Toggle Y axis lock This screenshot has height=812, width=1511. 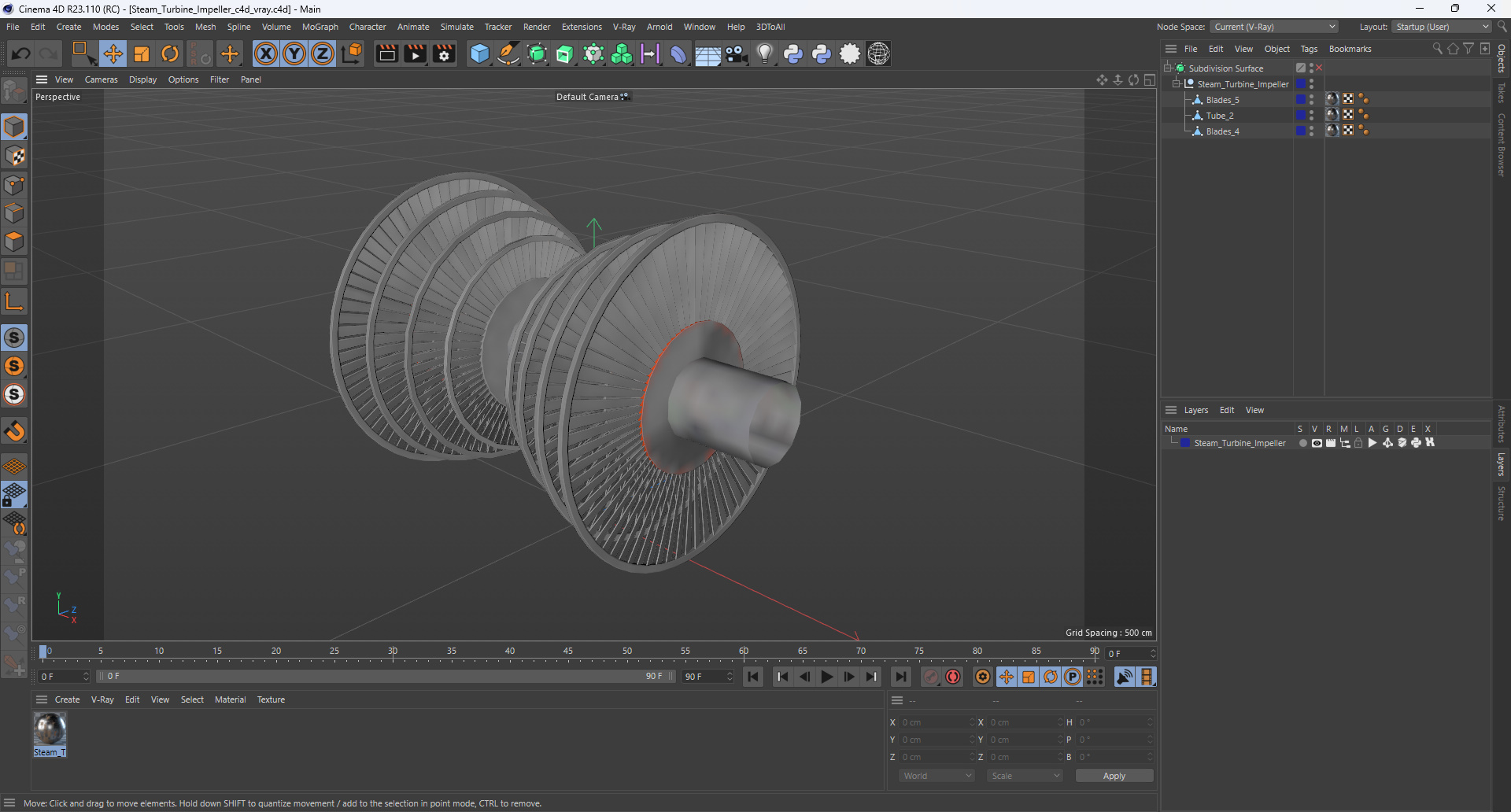pos(294,54)
